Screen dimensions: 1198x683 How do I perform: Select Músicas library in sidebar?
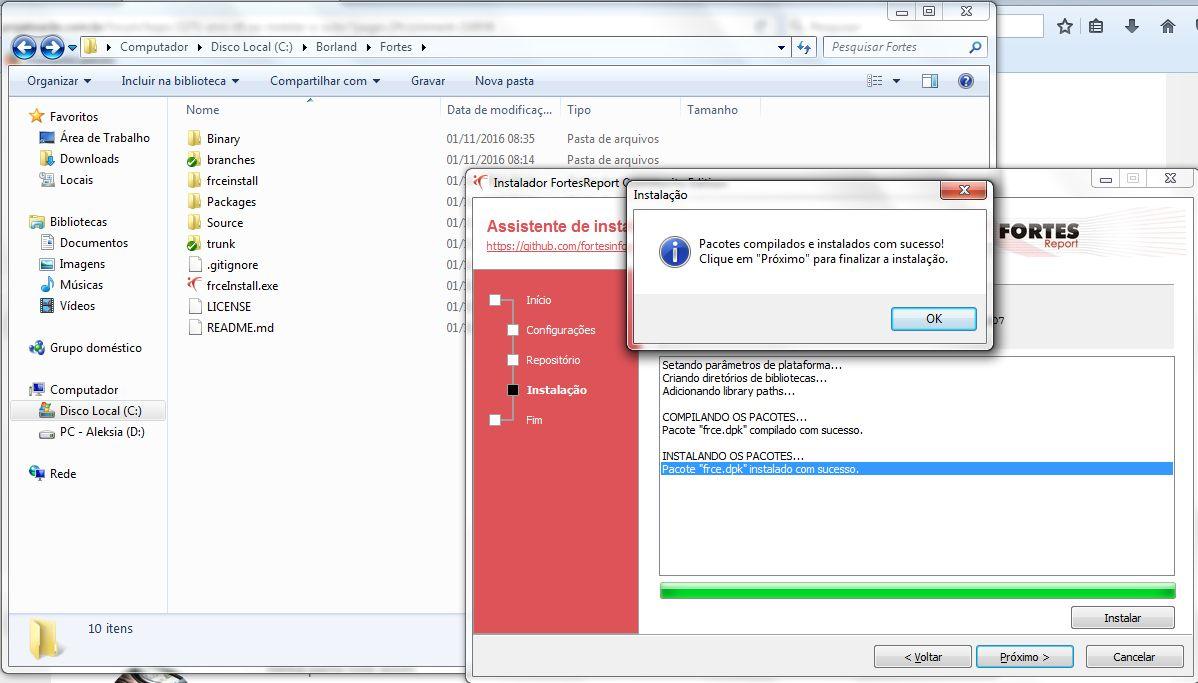[x=81, y=284]
